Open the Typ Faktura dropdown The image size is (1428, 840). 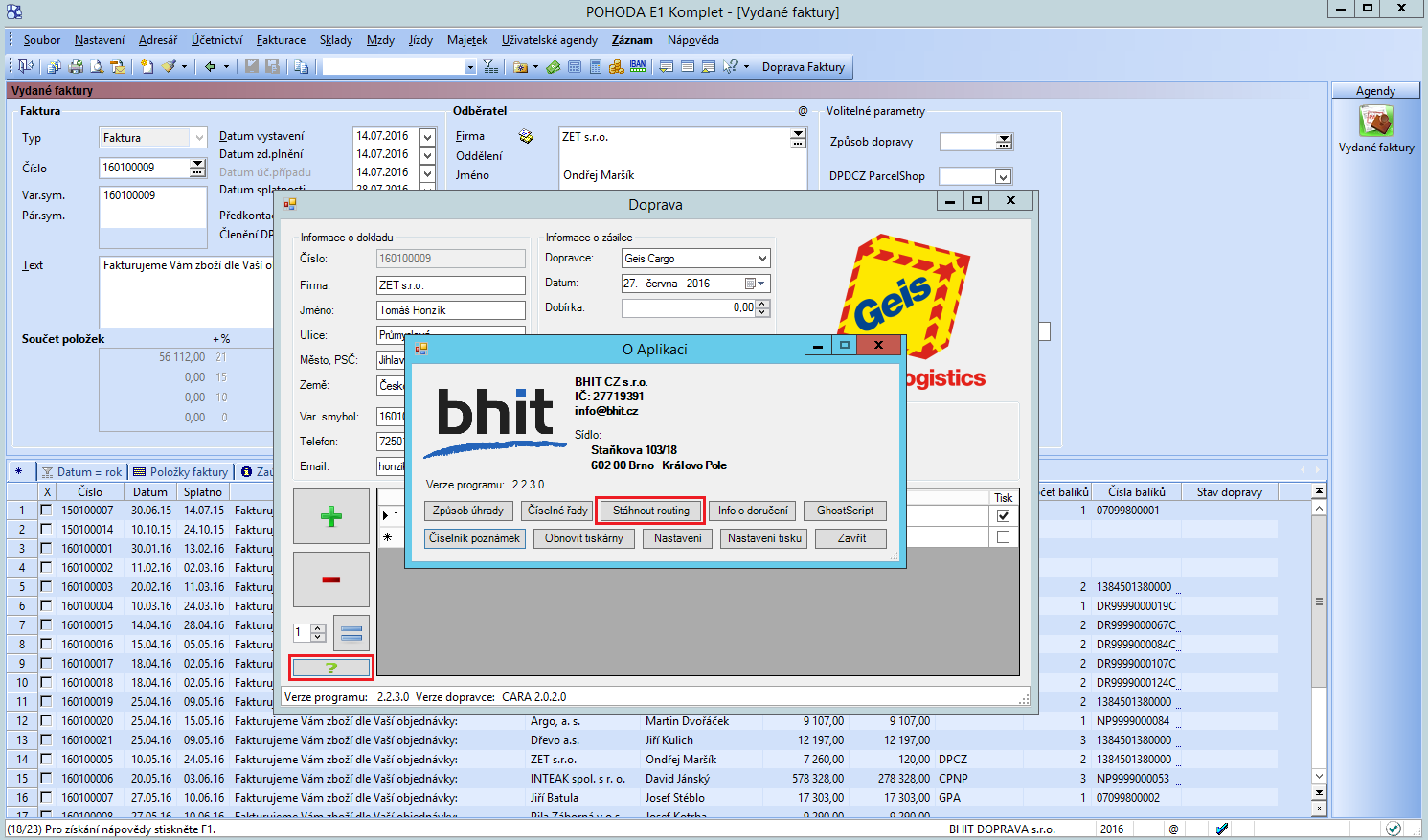coord(198,138)
